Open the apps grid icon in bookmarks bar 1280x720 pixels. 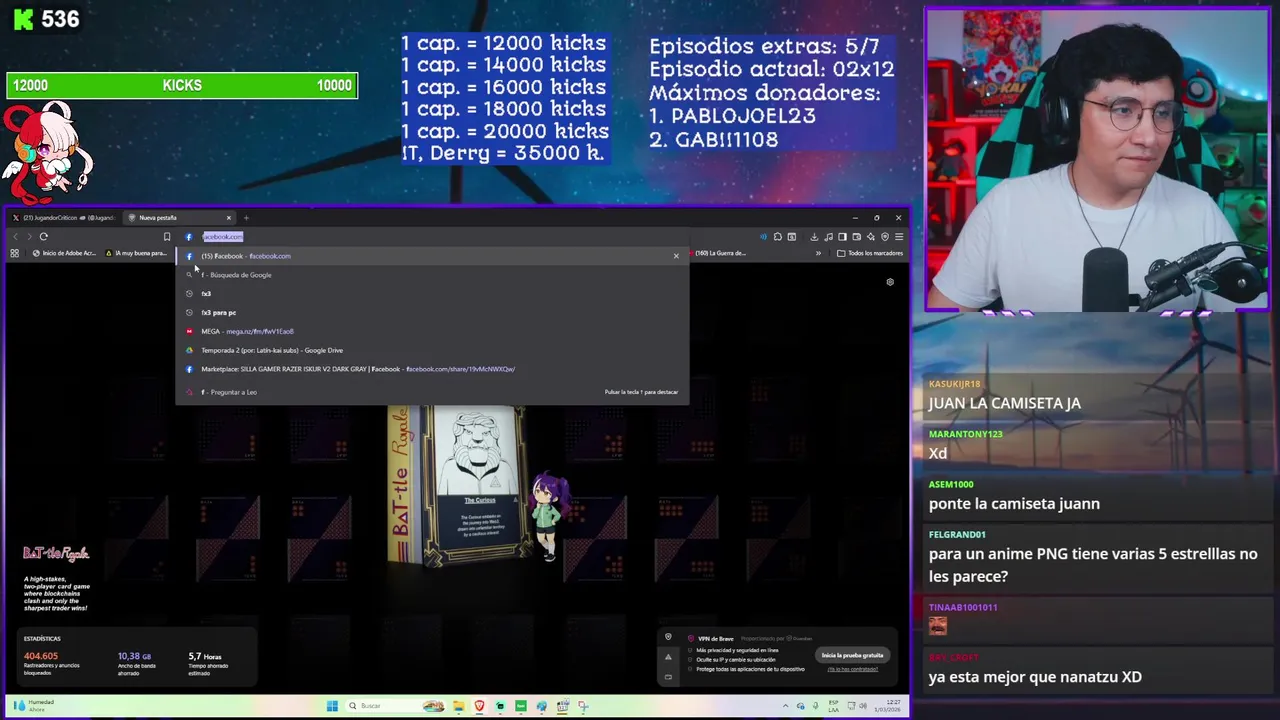pos(14,253)
